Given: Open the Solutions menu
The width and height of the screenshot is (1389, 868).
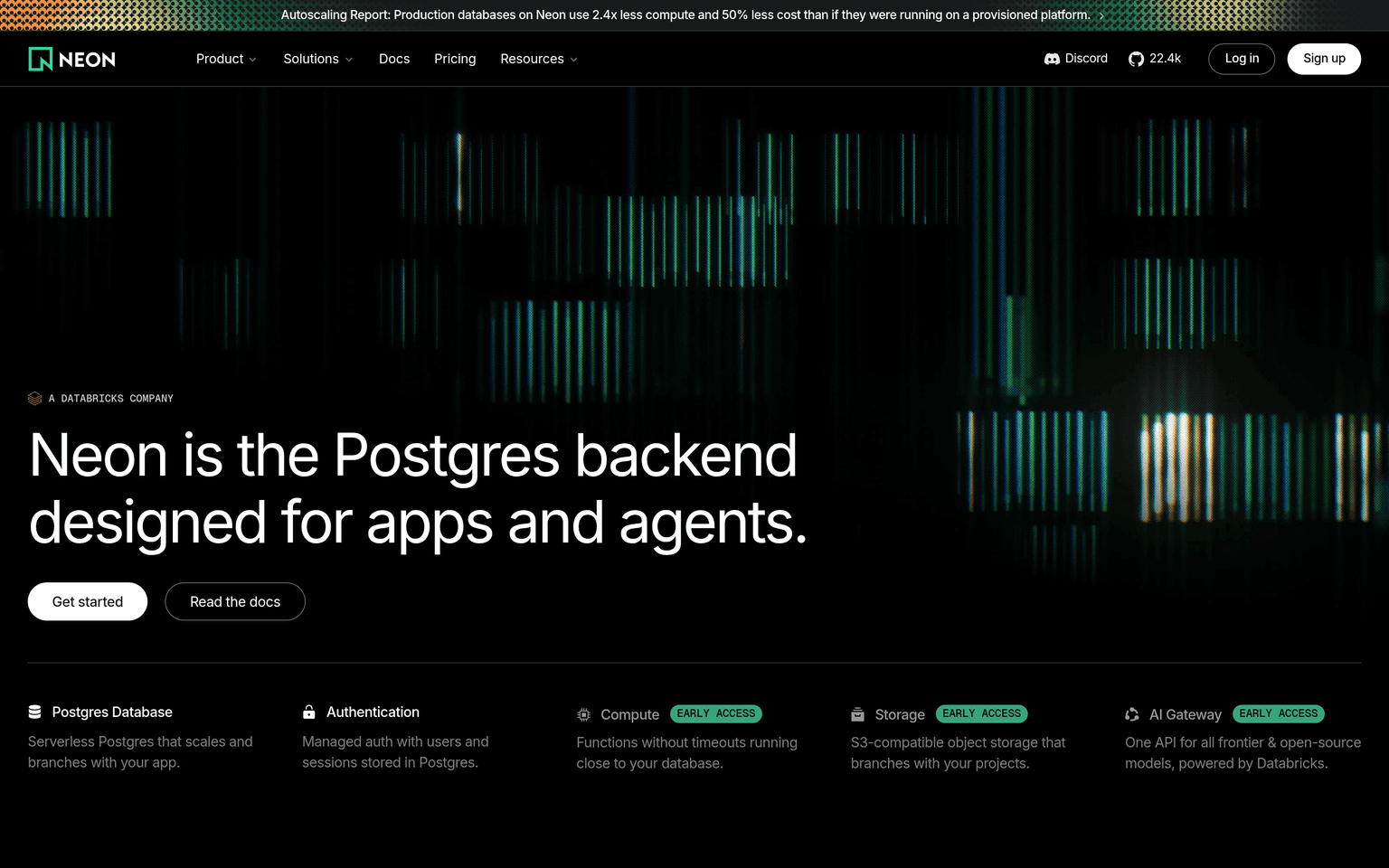Looking at the screenshot, I should [x=318, y=59].
